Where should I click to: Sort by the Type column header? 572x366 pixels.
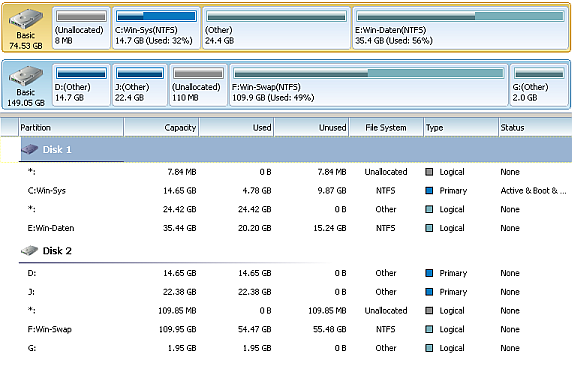(x=461, y=127)
